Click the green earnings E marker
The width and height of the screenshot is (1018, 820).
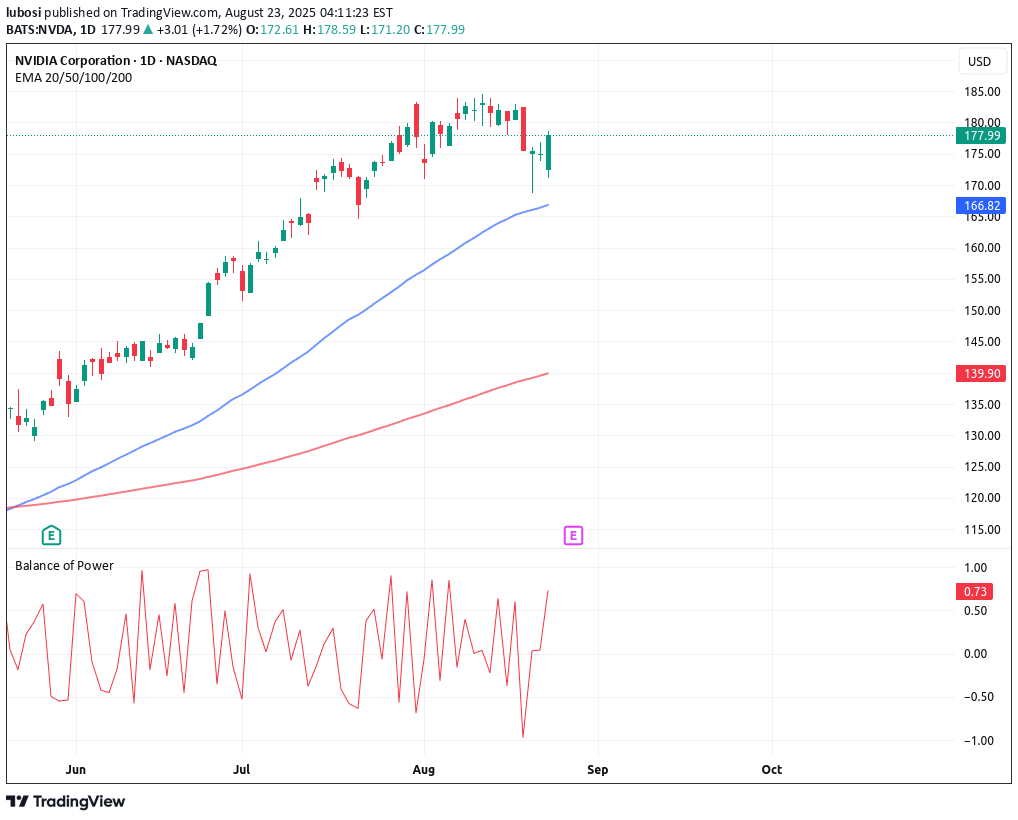(x=51, y=536)
